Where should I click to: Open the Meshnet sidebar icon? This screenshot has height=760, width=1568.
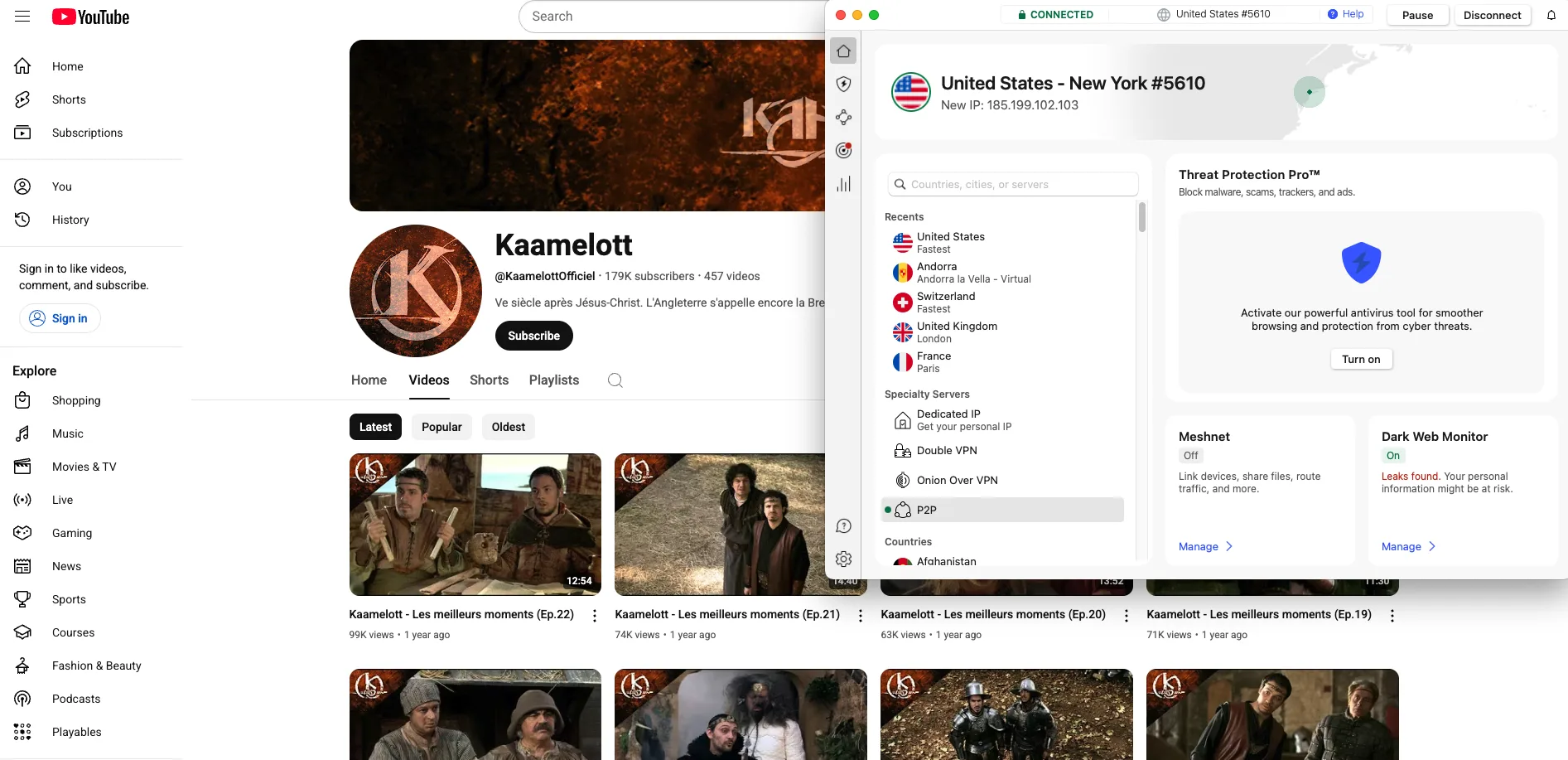[843, 118]
